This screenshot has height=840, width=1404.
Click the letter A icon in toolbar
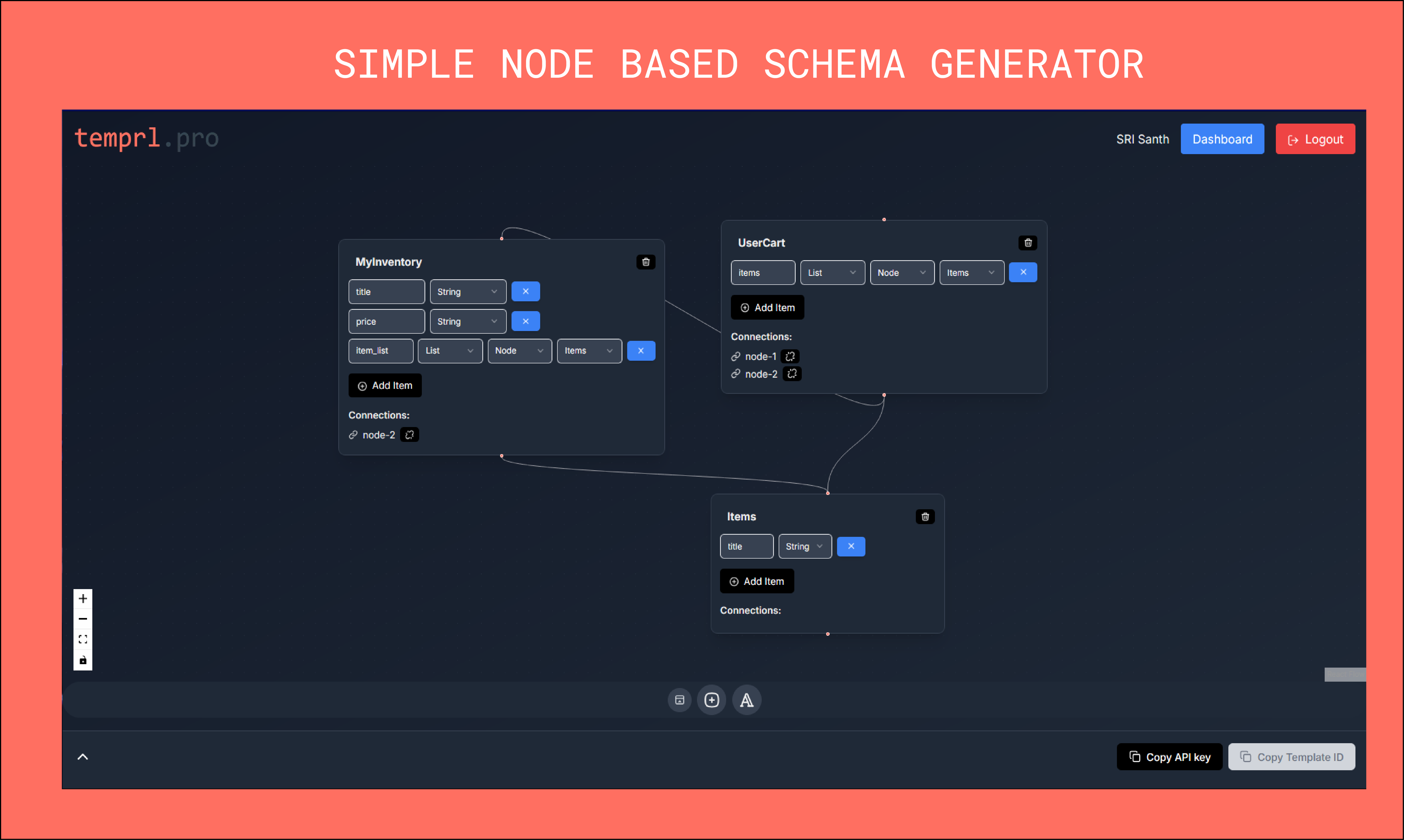[x=747, y=700]
